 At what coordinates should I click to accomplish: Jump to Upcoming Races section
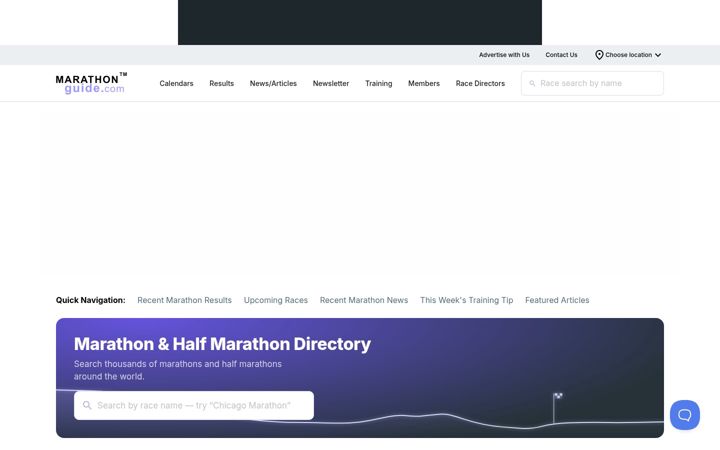click(276, 300)
